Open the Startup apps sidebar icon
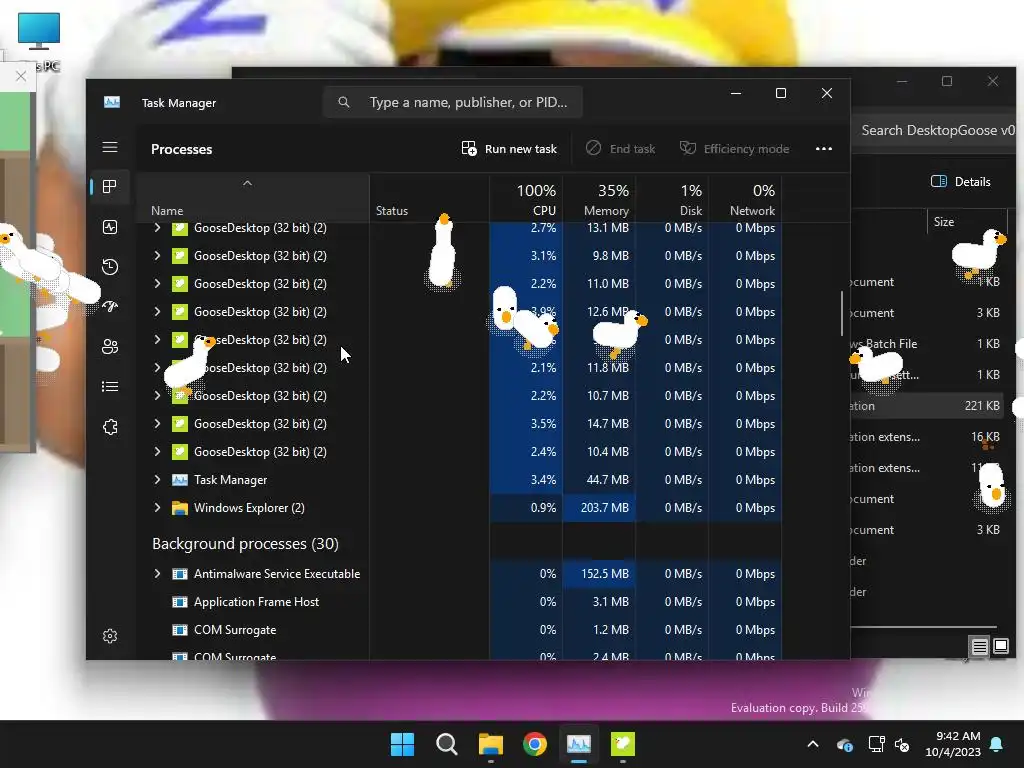This screenshot has height=768, width=1024. [x=110, y=306]
